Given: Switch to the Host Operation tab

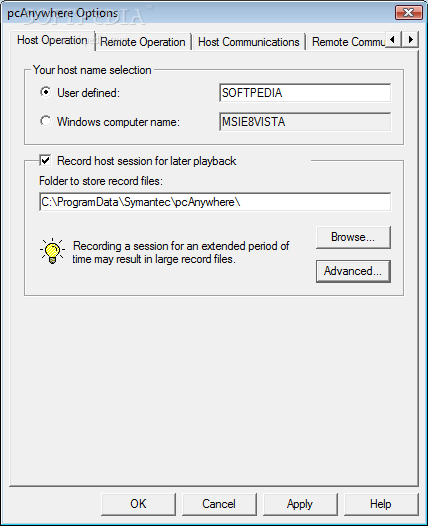Looking at the screenshot, I should point(52,40).
